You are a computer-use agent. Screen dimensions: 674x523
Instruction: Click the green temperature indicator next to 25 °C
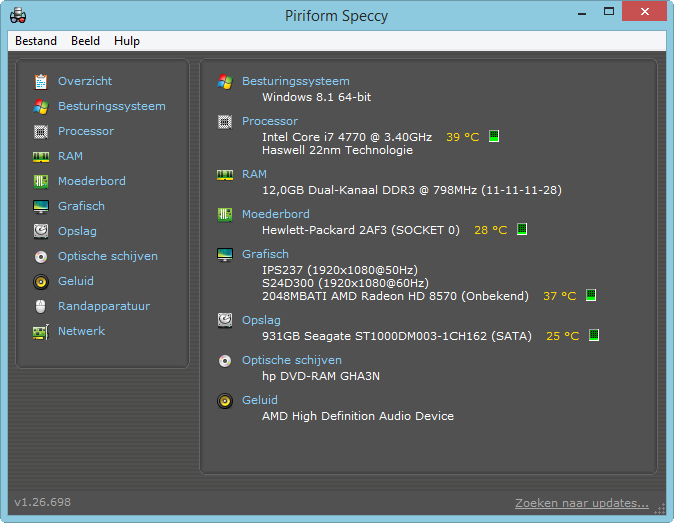[594, 335]
